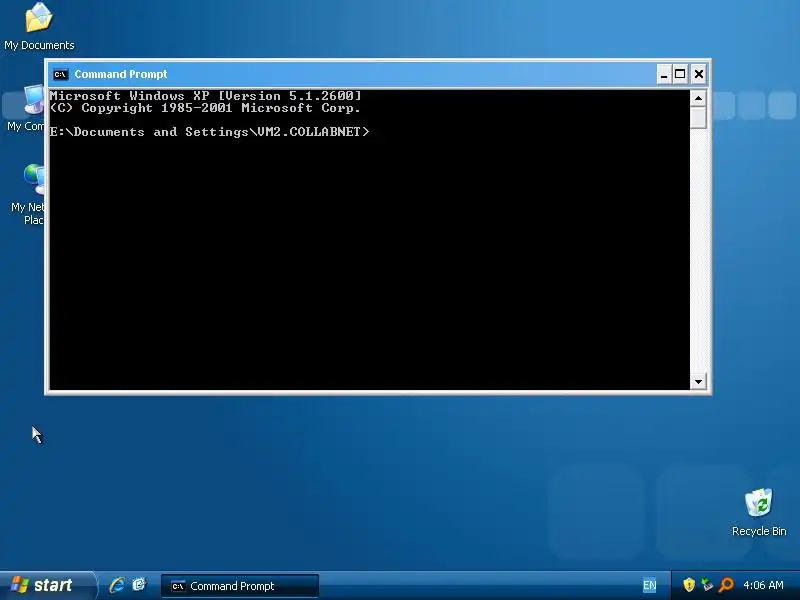The image size is (800, 600).
Task: Click the console scrollbar up arrow
Action: [698, 97]
